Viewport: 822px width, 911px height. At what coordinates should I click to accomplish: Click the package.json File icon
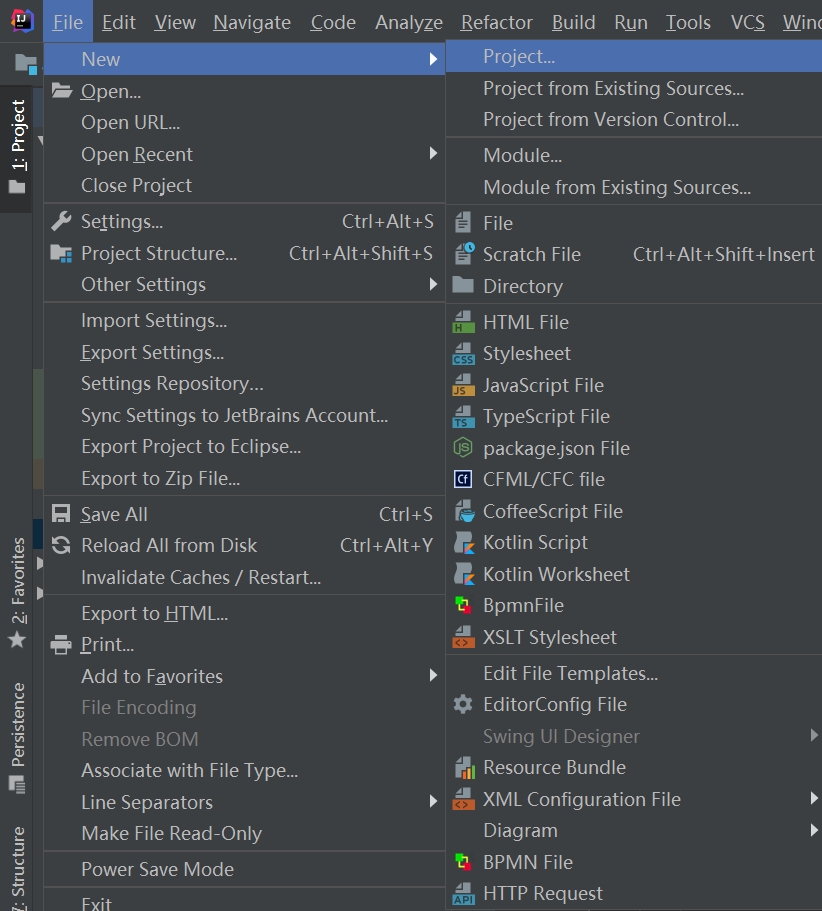(x=463, y=449)
